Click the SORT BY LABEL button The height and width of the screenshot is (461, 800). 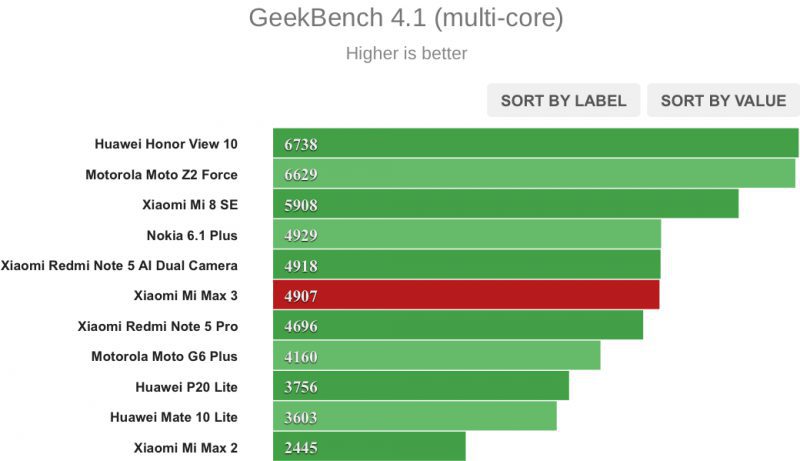pos(563,100)
